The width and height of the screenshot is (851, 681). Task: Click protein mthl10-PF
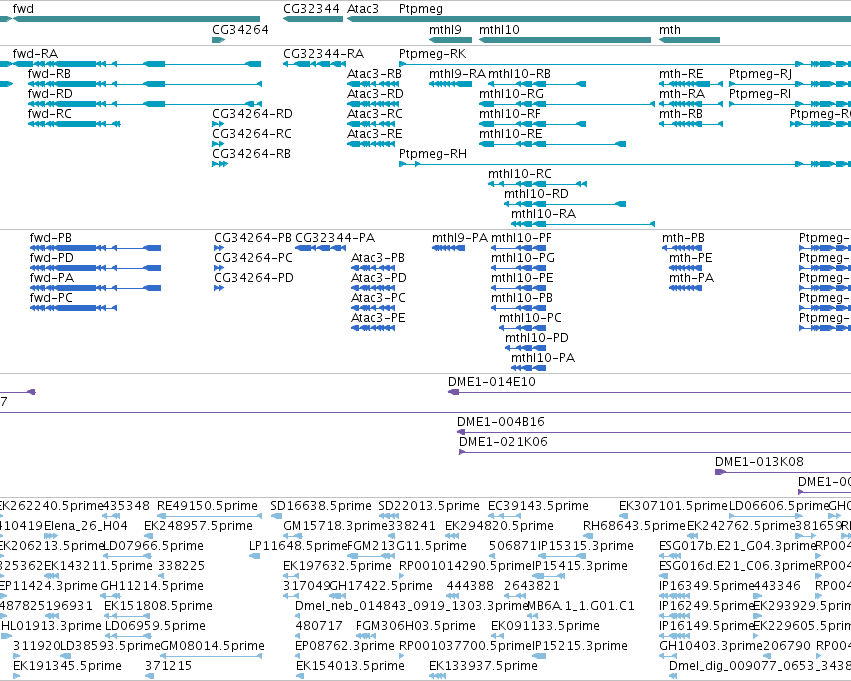pyautogui.click(x=518, y=248)
